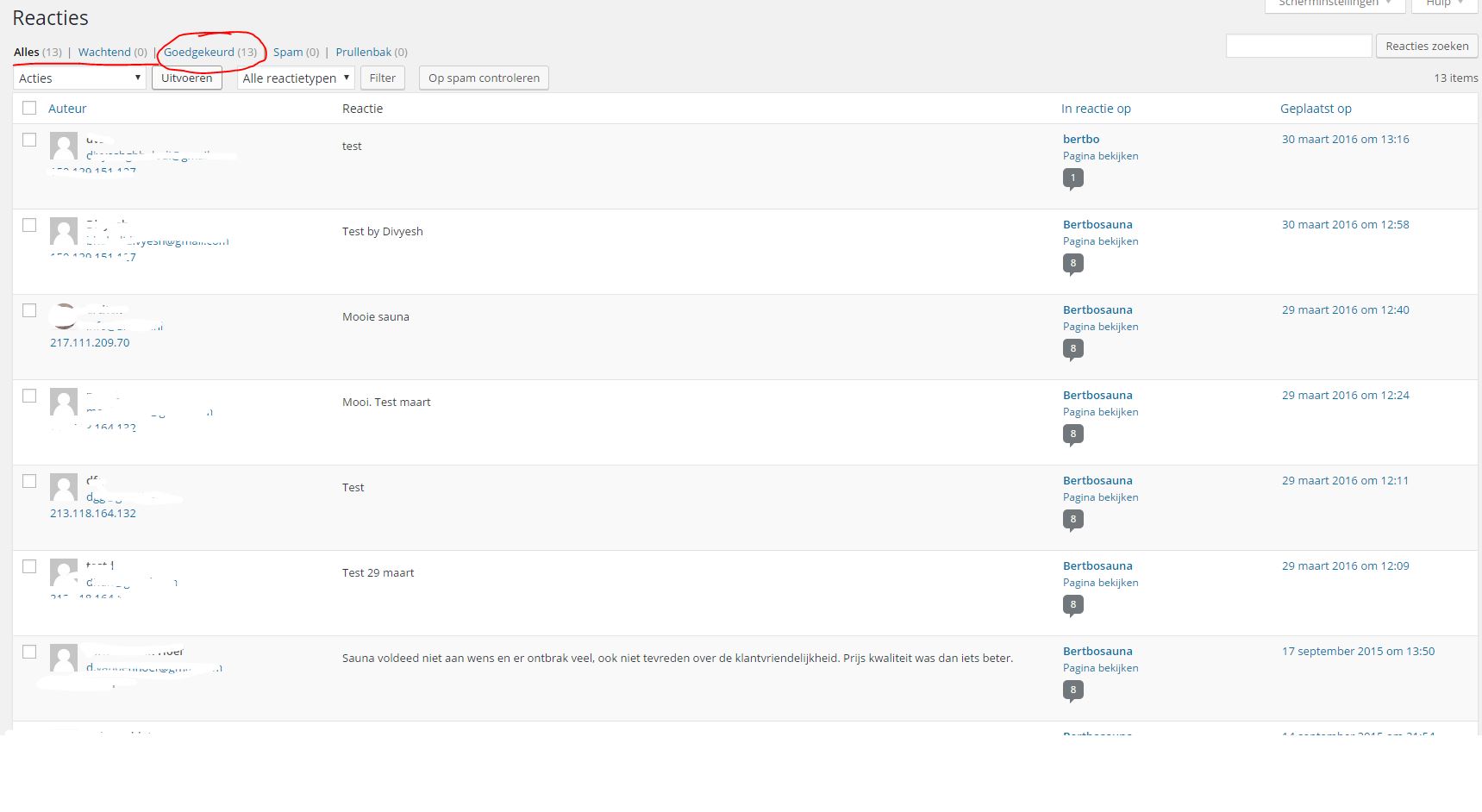Open comment bubble in 12:11 'Test' row
Image resolution: width=1482 pixels, height=812 pixels.
click(x=1072, y=520)
